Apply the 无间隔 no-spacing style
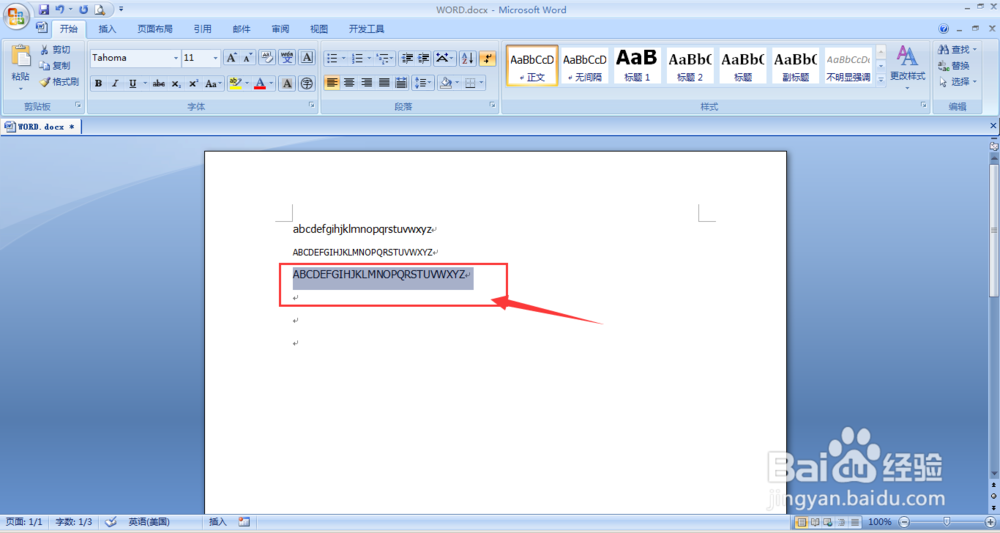Screen dimensions: 1000x533 (585, 65)
